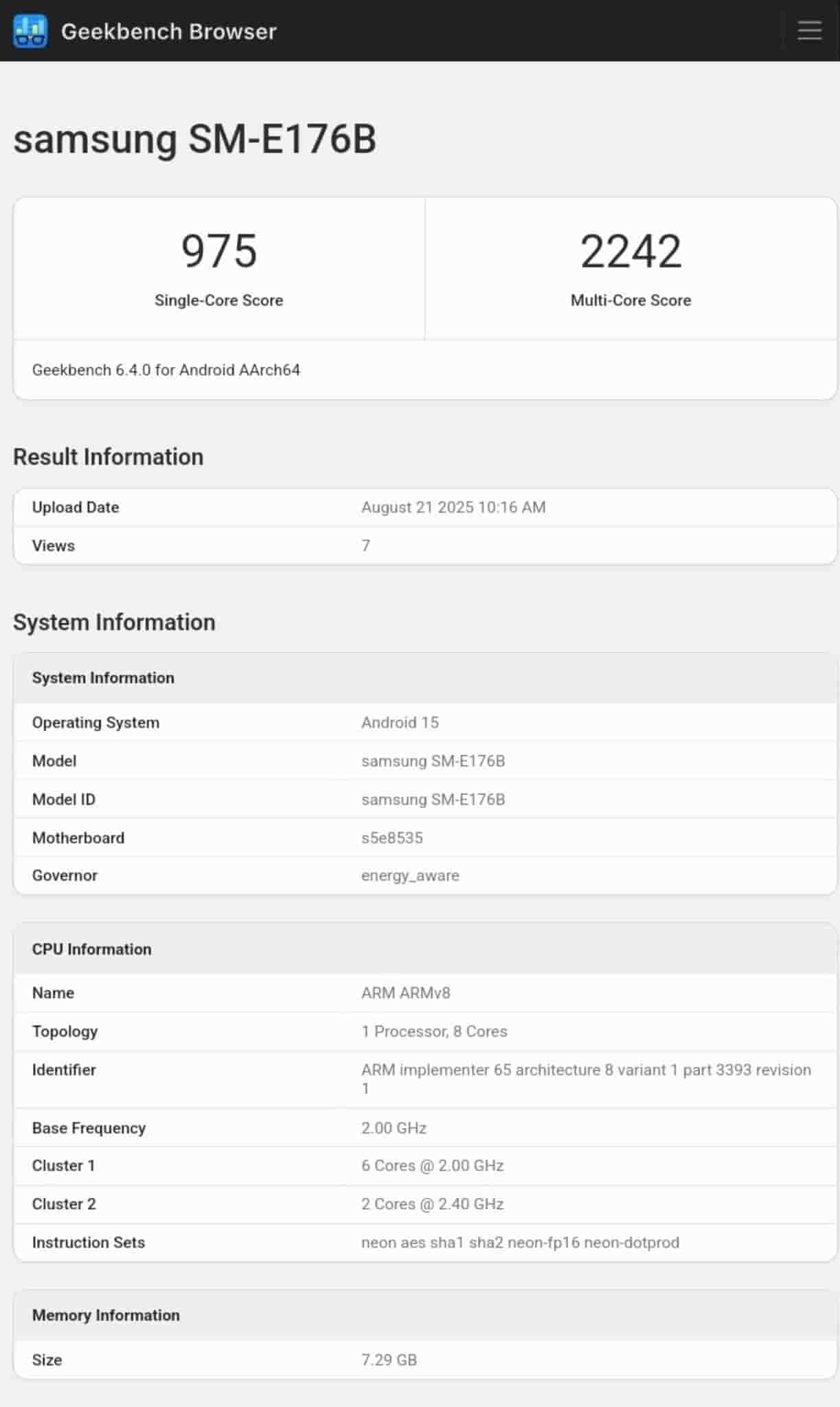Image resolution: width=840 pixels, height=1407 pixels.
Task: Click the Single-Core Score label
Action: pos(219,300)
